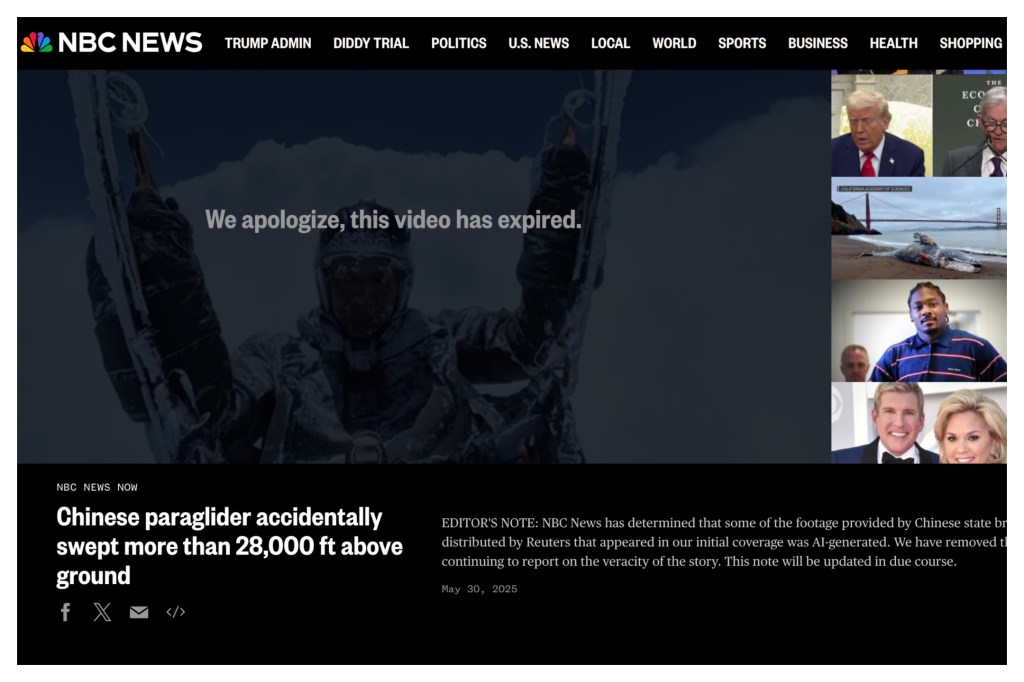This screenshot has height=682, width=1024.
Task: Share the story on Facebook
Action: click(65, 612)
